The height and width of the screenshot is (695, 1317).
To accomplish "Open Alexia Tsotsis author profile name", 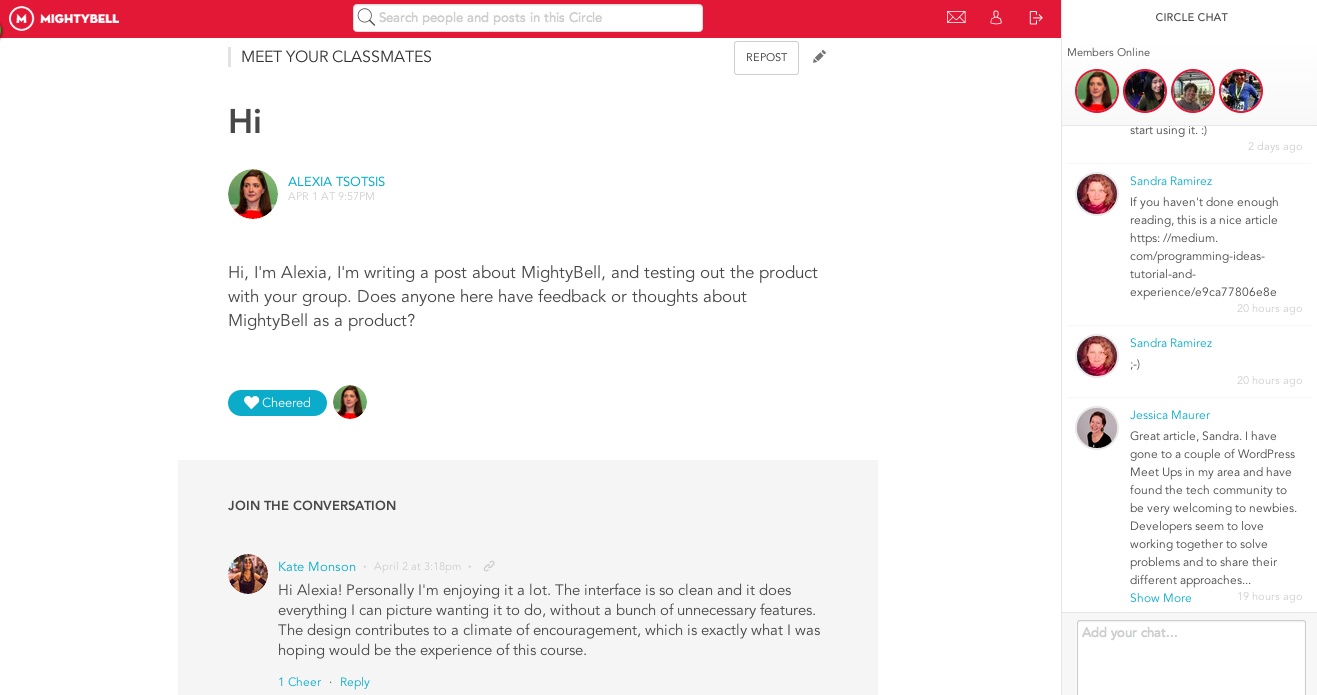I will pos(336,182).
